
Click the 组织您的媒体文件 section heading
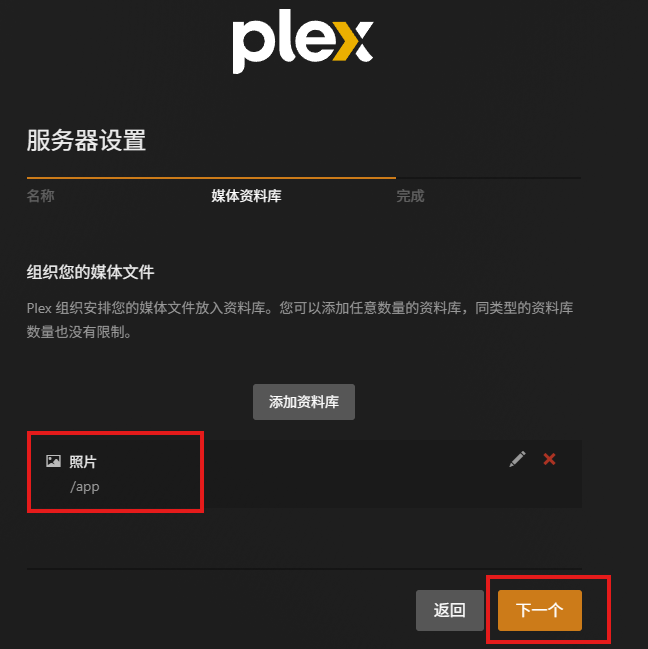[x=91, y=272]
